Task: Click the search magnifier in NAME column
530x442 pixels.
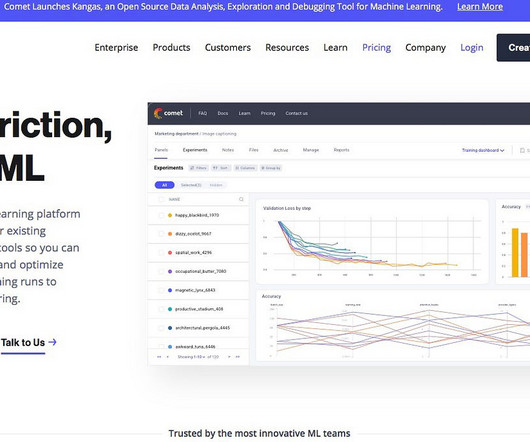Action: pos(241,199)
